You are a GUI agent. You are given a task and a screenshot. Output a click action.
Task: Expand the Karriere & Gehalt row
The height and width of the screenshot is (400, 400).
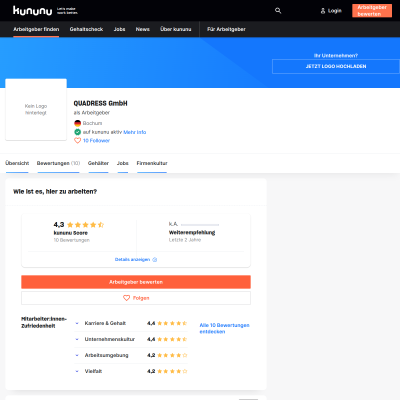(77, 323)
